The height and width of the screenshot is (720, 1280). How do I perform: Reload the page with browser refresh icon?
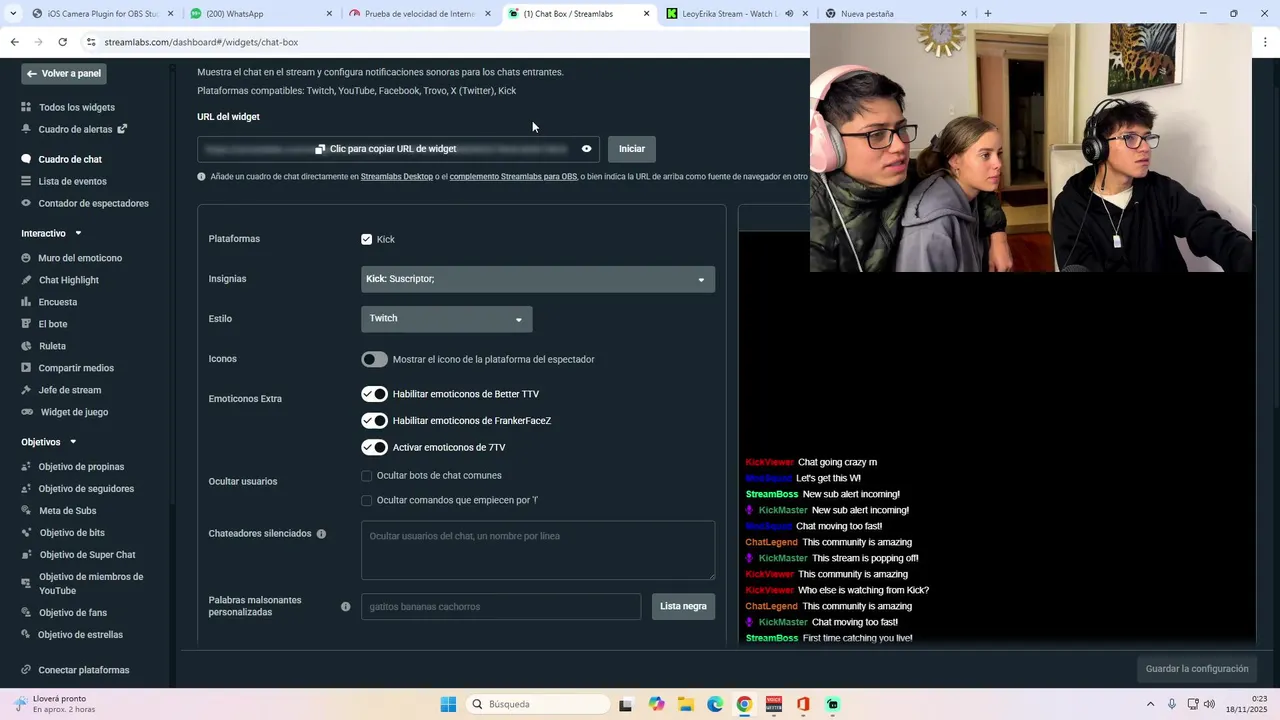[x=62, y=42]
